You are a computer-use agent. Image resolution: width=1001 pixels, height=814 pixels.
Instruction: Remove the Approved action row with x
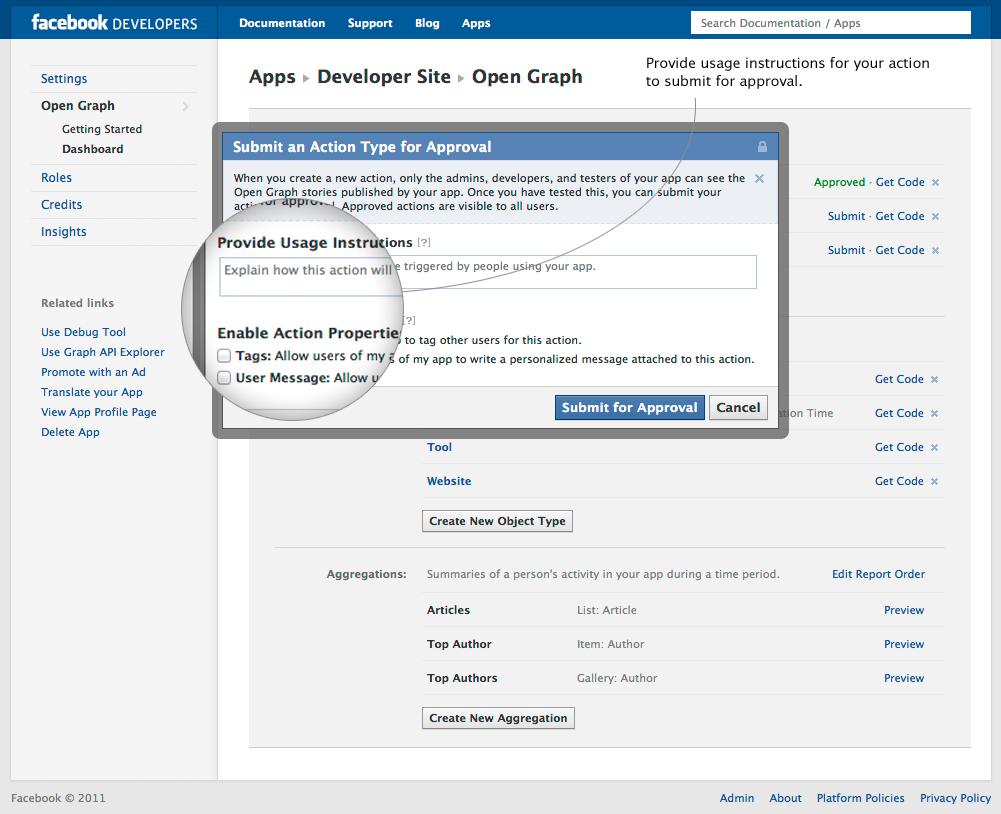pos(935,183)
